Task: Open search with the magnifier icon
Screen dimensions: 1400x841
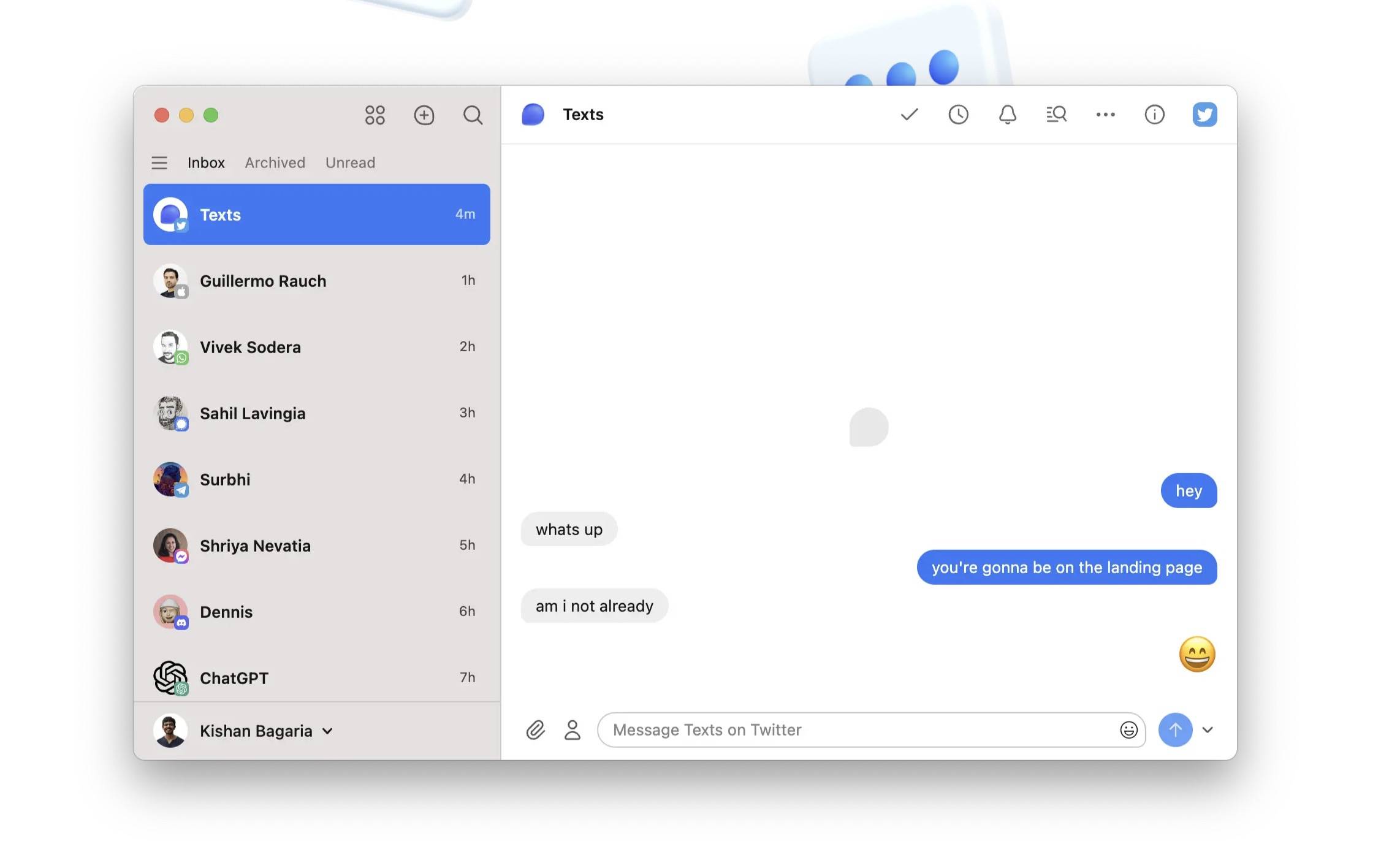Action: tap(473, 115)
